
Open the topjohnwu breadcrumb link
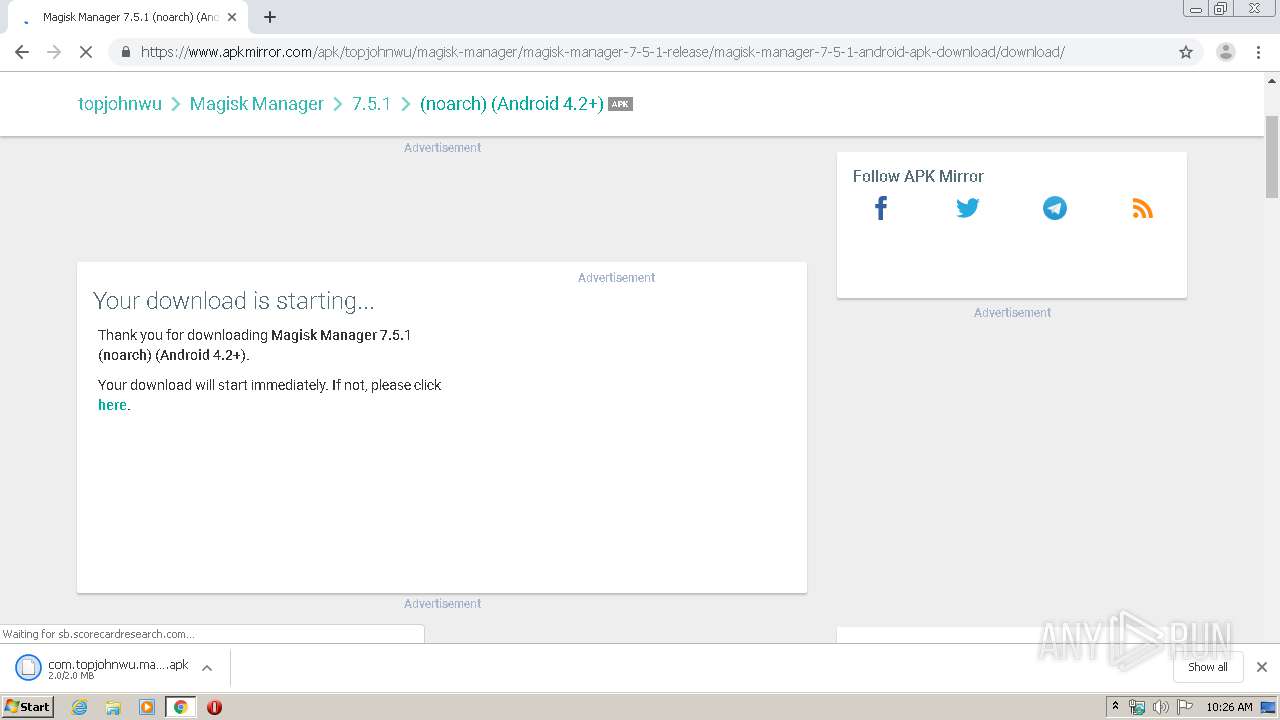click(120, 104)
